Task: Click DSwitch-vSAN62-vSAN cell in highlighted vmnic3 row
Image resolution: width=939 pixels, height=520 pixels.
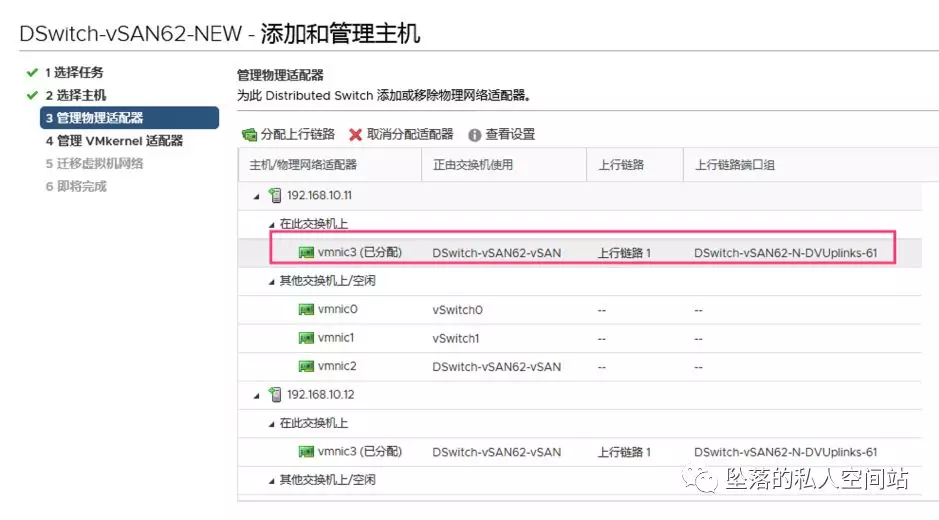Action: [x=496, y=253]
